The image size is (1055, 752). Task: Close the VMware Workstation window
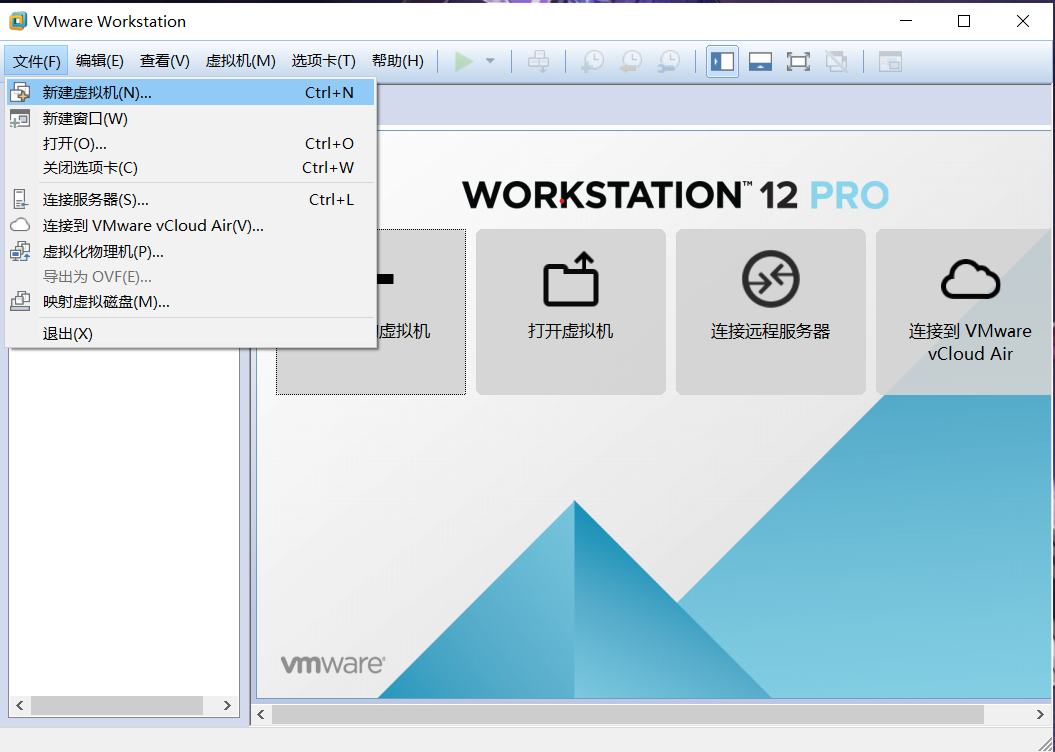coord(1023,21)
